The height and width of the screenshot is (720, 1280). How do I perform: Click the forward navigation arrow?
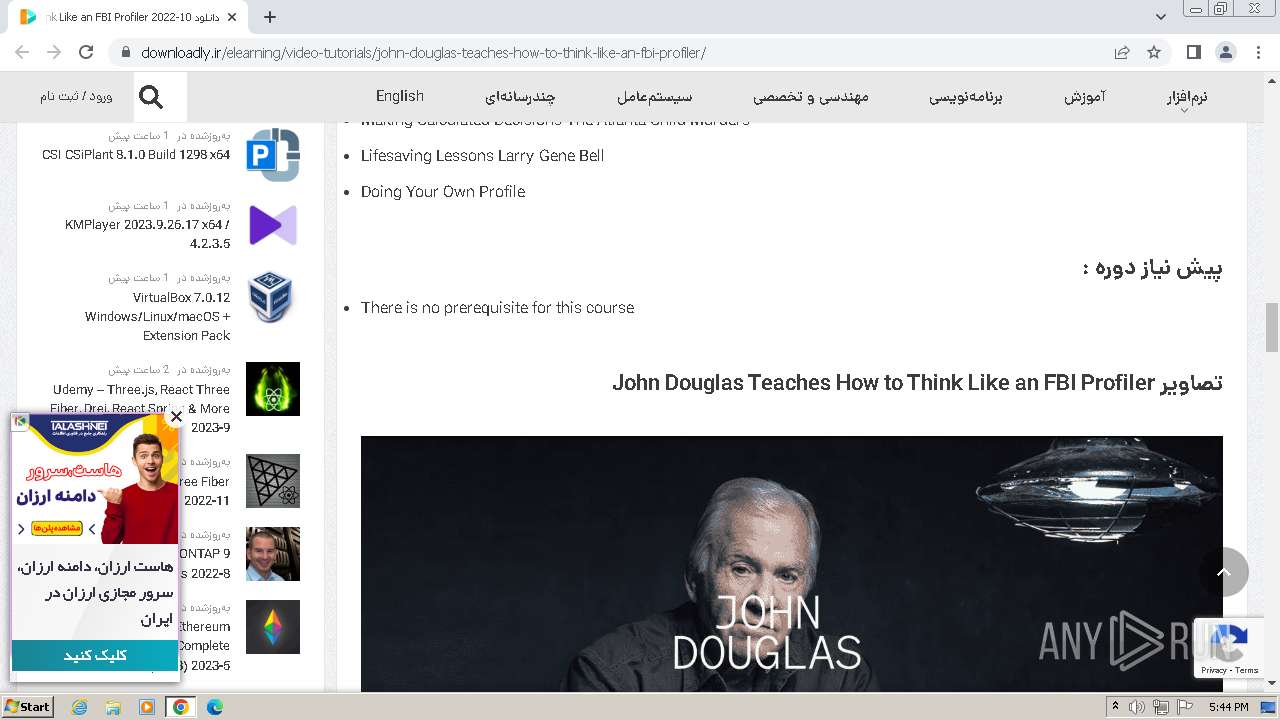[x=54, y=52]
